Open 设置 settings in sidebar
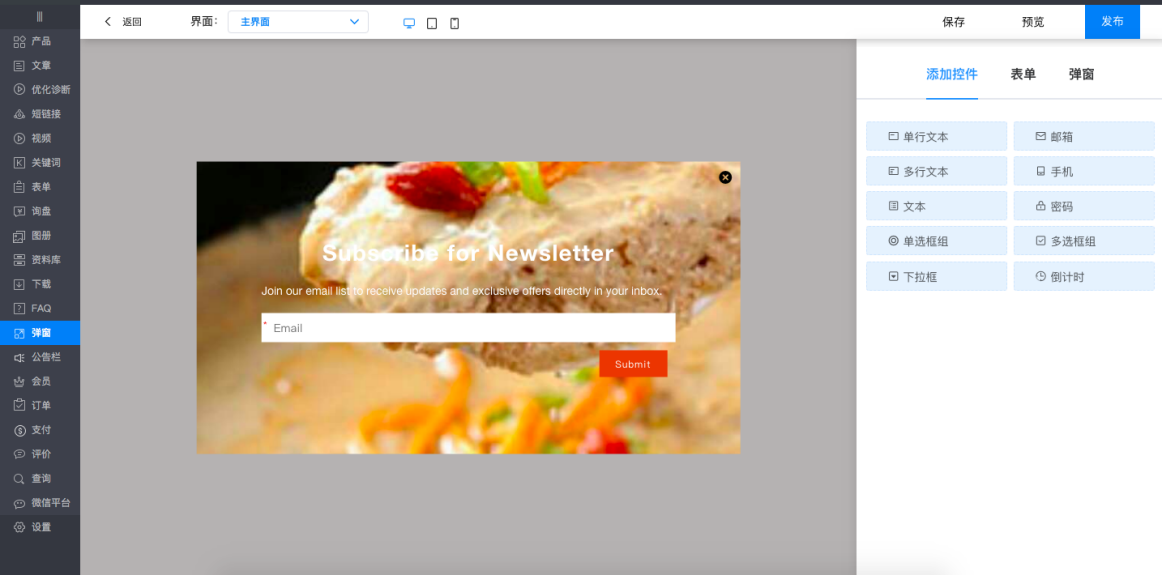This screenshot has width=1162, height=575. click(40, 527)
